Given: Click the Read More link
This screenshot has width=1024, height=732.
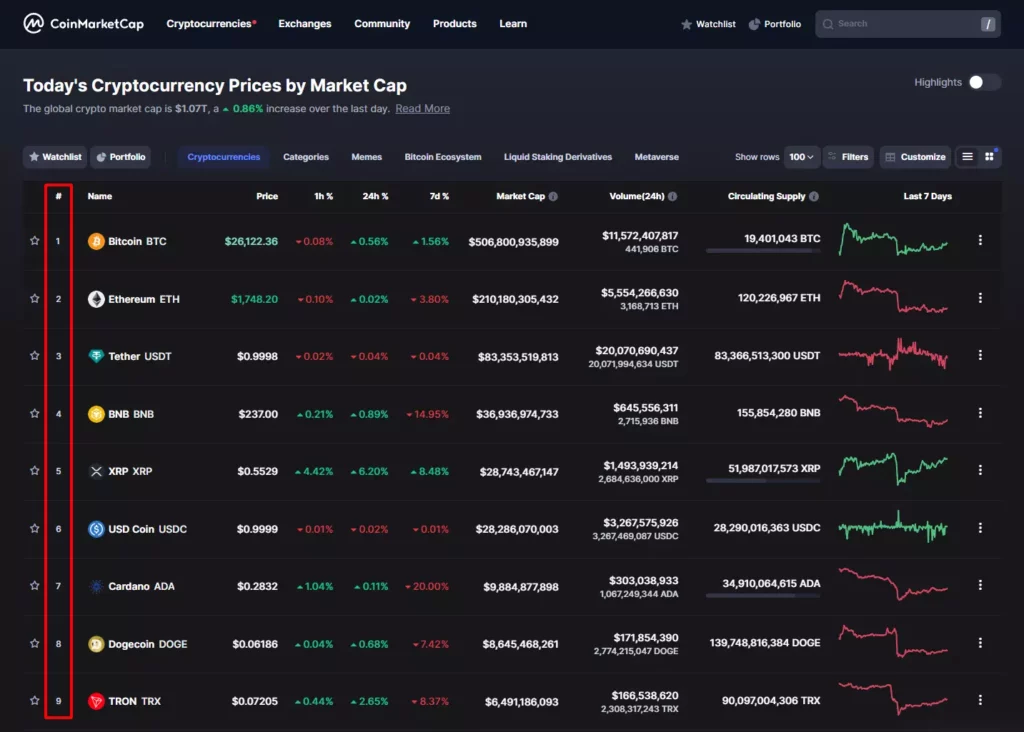Looking at the screenshot, I should 422,108.
